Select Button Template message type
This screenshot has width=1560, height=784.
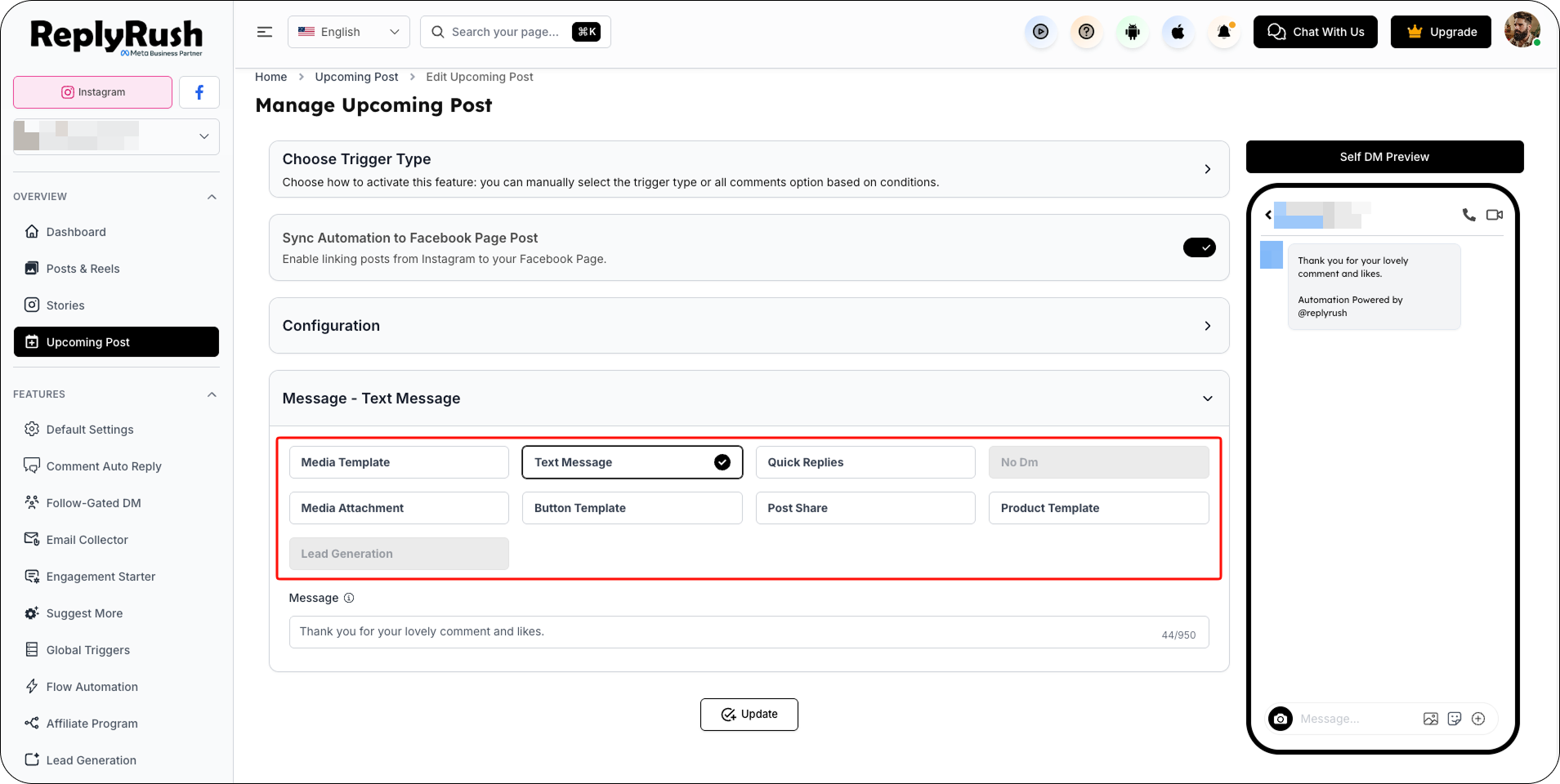point(632,508)
